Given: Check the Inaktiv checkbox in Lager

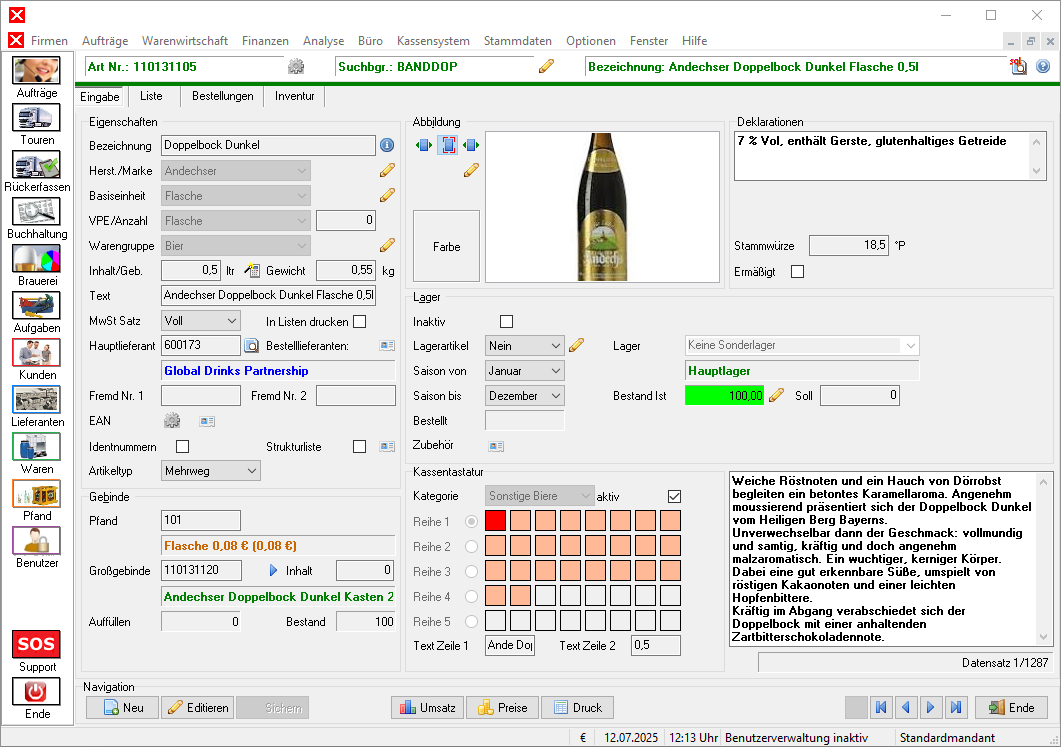Looking at the screenshot, I should pos(506,321).
